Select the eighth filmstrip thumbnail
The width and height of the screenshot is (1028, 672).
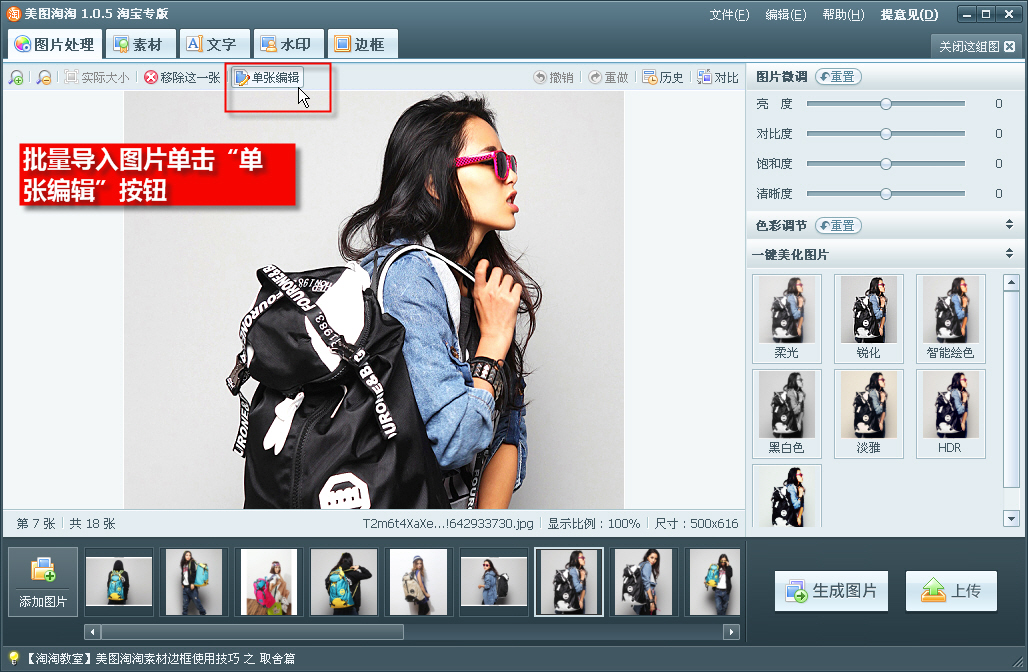(644, 582)
